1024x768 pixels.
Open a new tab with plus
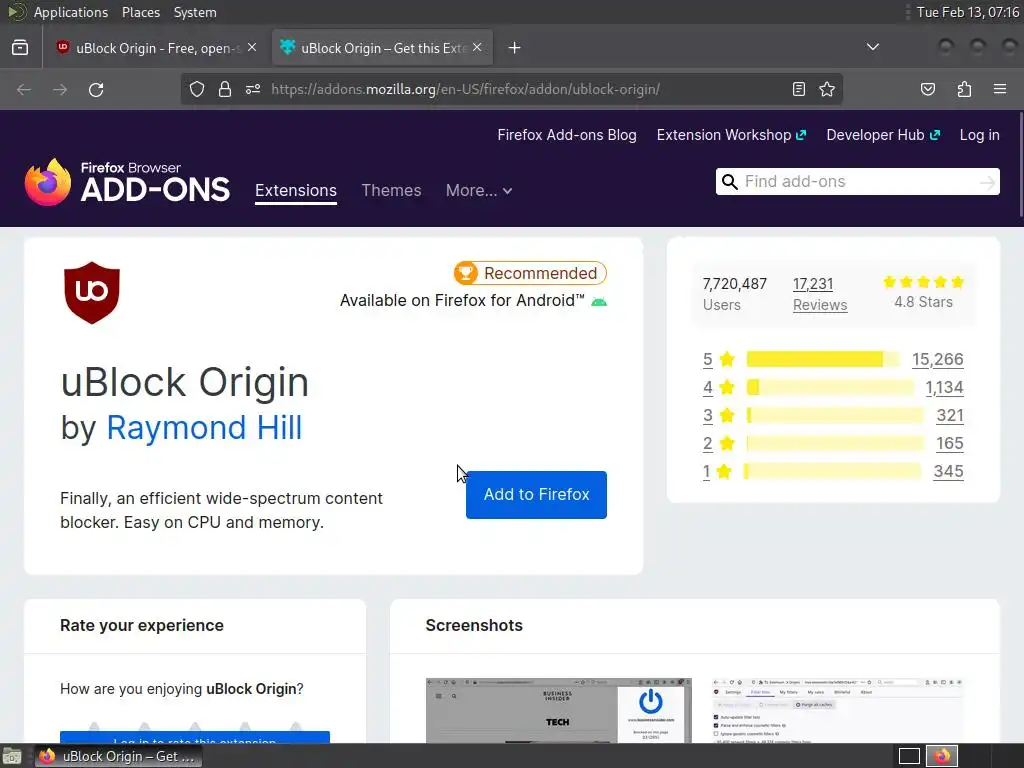[515, 48]
